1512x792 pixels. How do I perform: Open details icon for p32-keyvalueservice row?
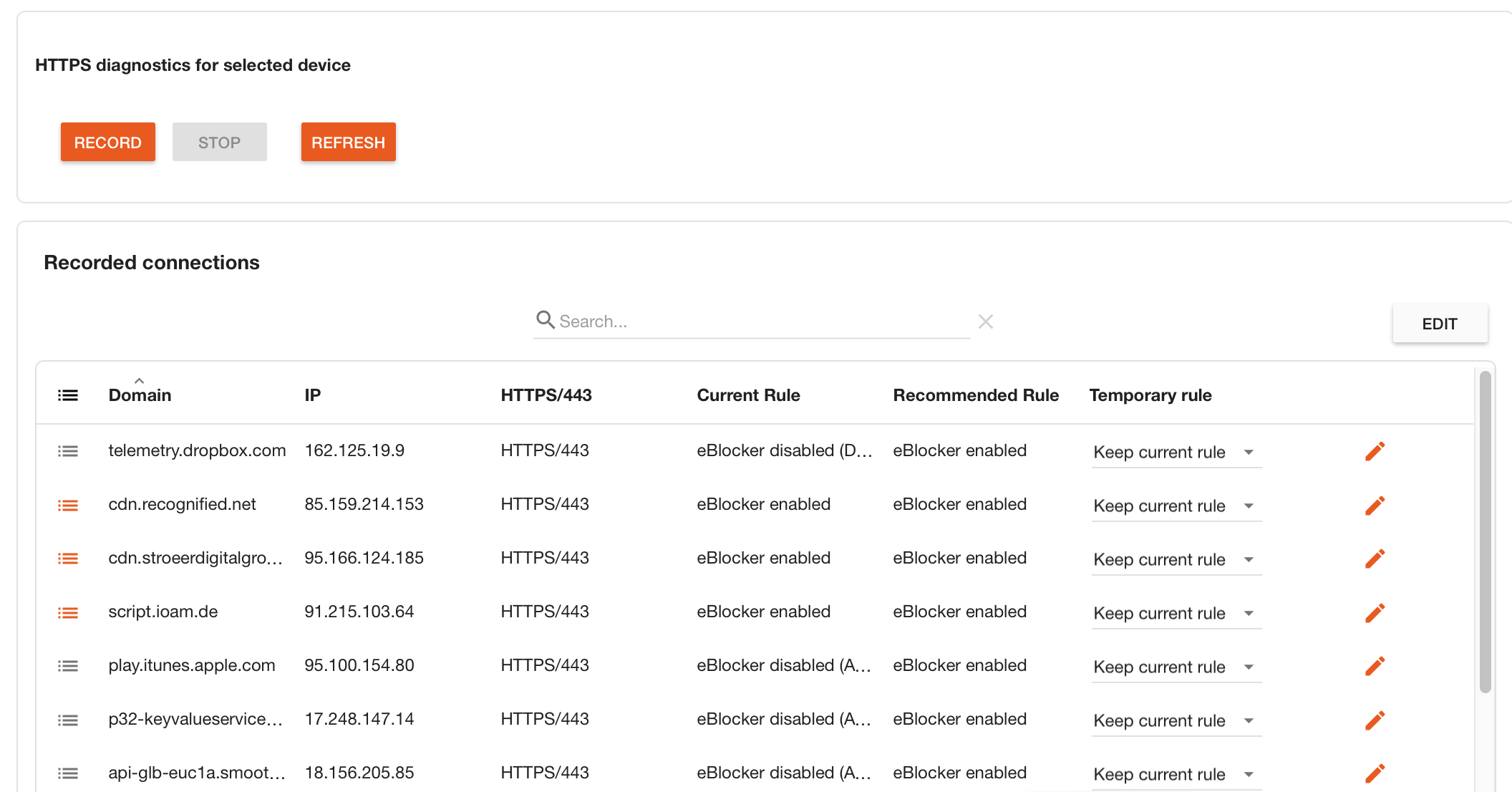pyautogui.click(x=68, y=720)
